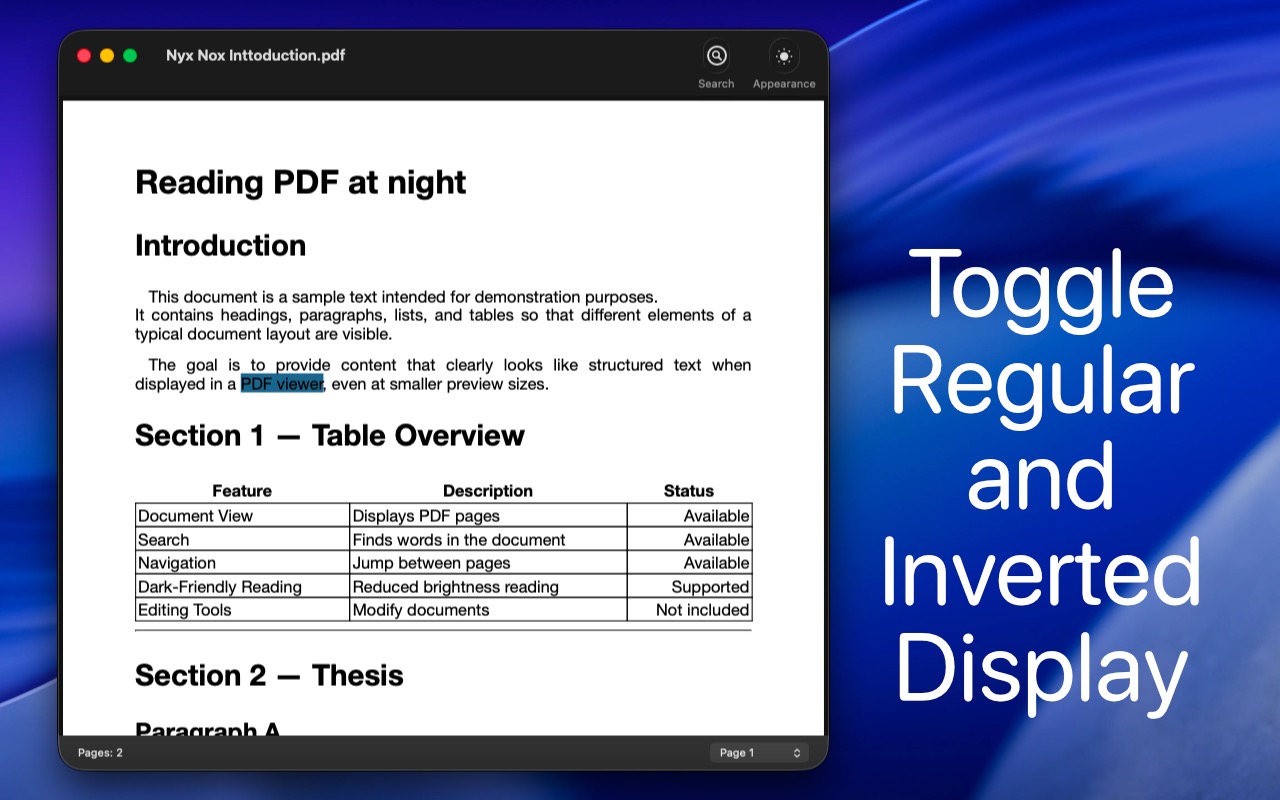Select the Status column header

tap(689, 491)
